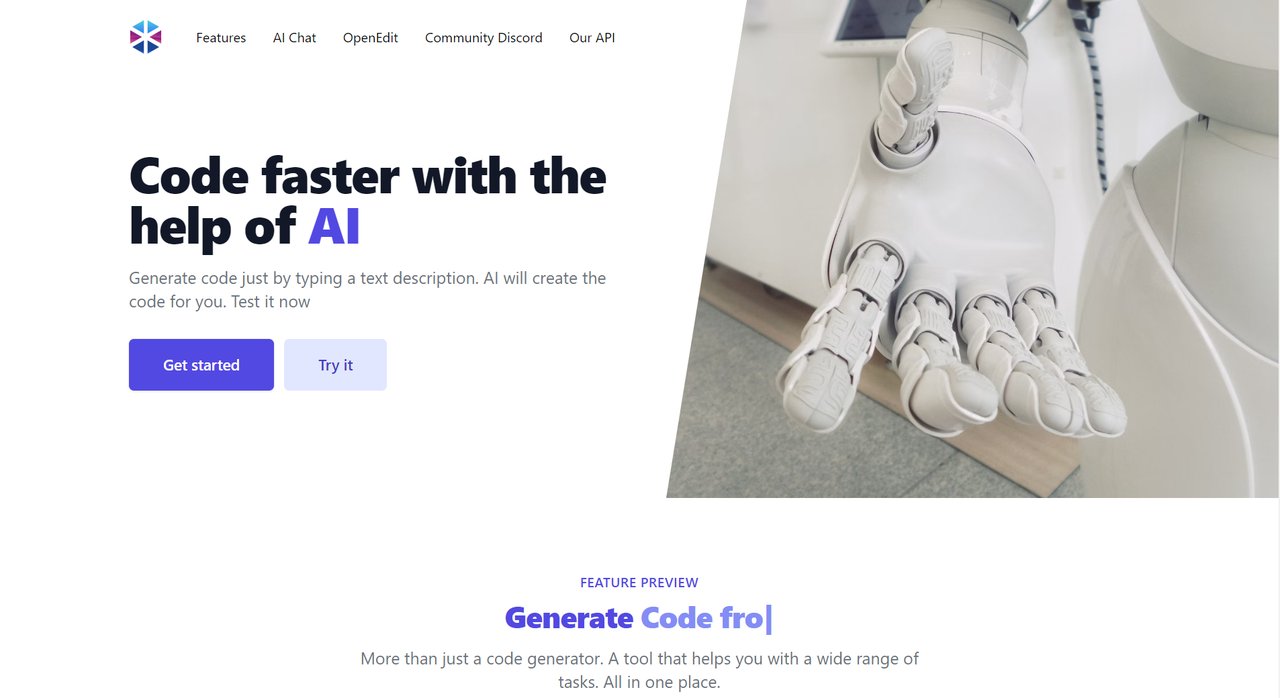This screenshot has height=698, width=1280.
Task: Visit the Community Discord link
Action: pyautogui.click(x=483, y=38)
